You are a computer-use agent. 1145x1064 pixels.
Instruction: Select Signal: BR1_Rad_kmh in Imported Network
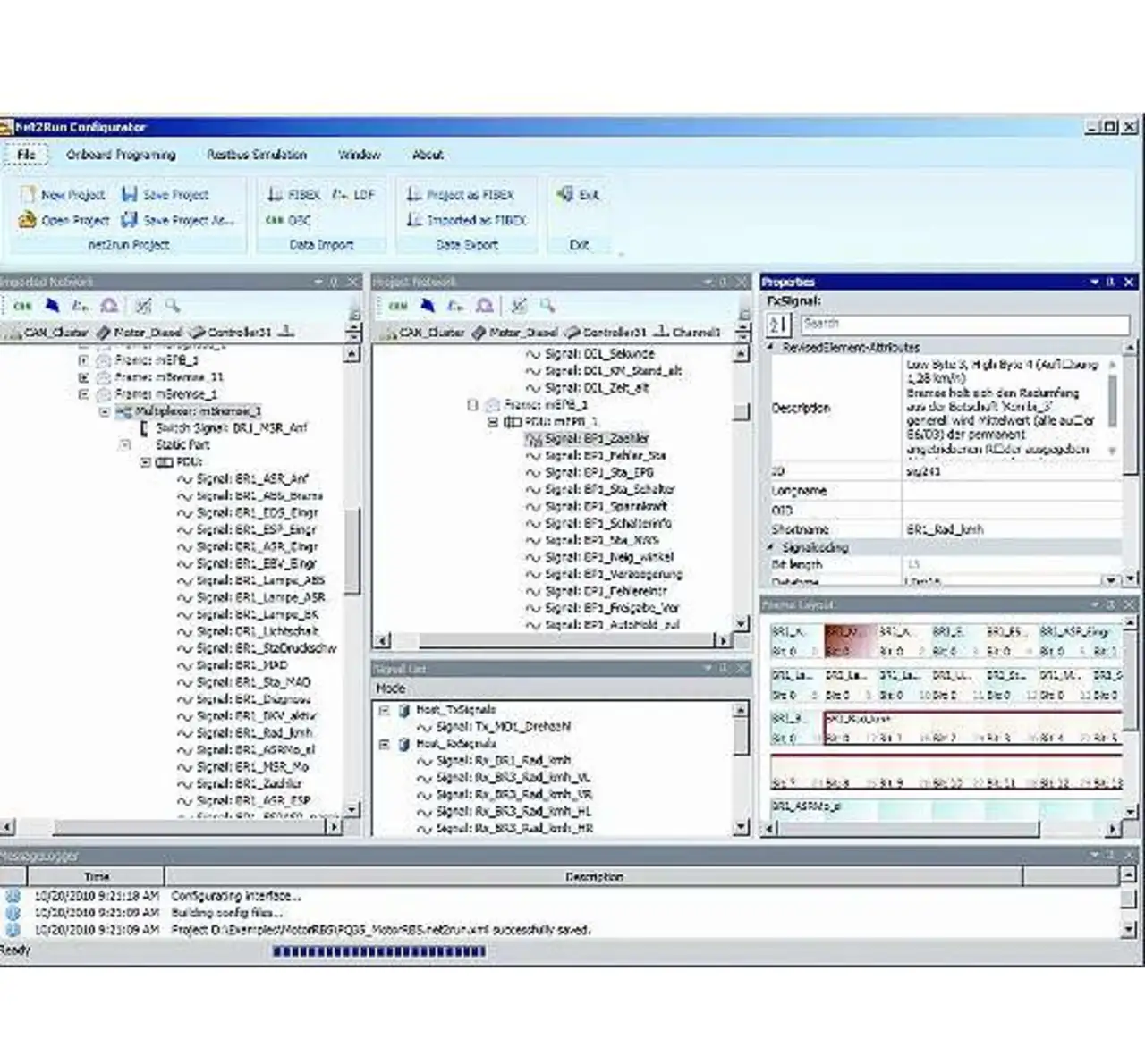[x=244, y=733]
